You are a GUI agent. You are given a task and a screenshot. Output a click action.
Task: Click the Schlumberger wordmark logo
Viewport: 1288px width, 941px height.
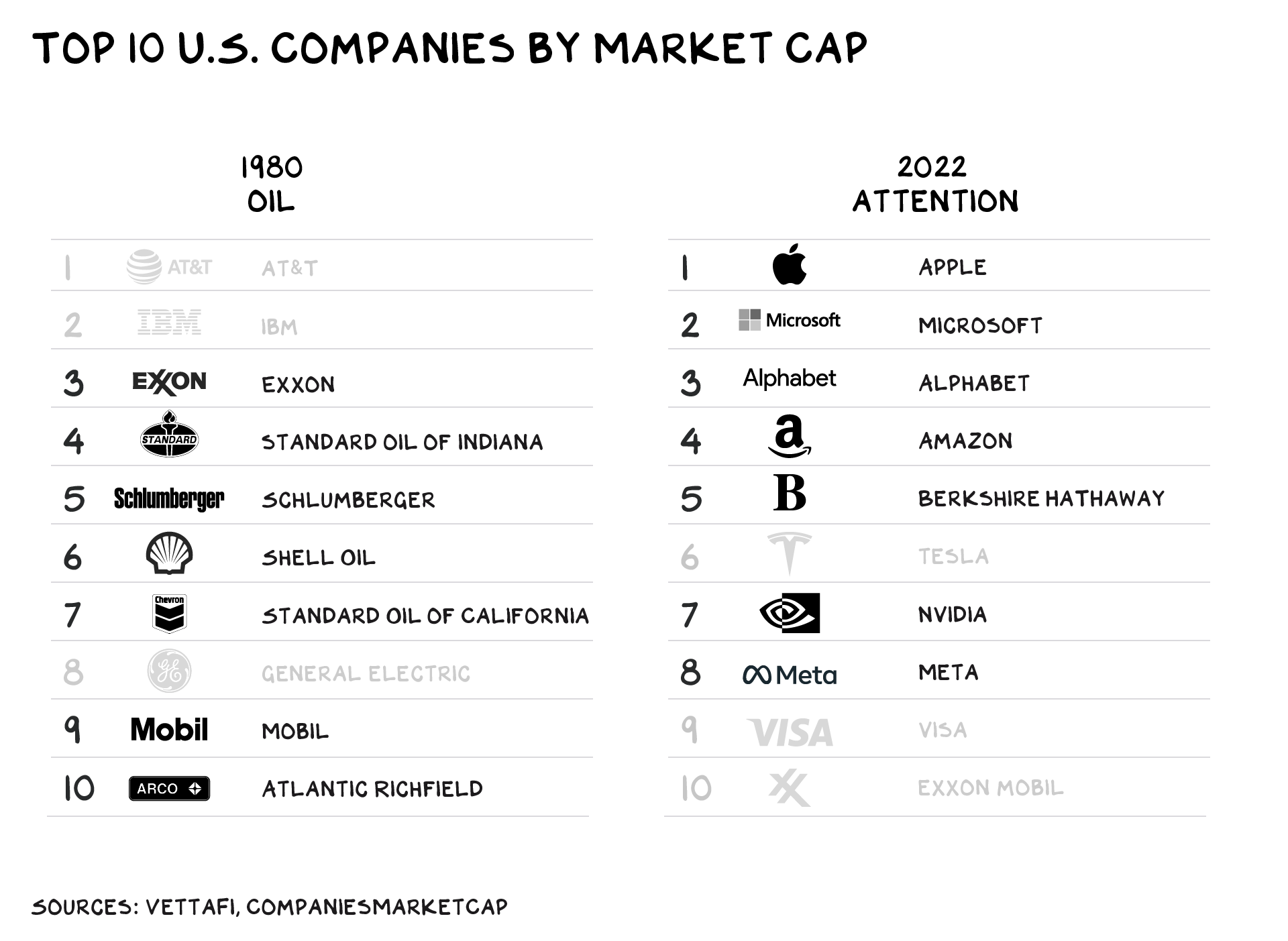[169, 499]
